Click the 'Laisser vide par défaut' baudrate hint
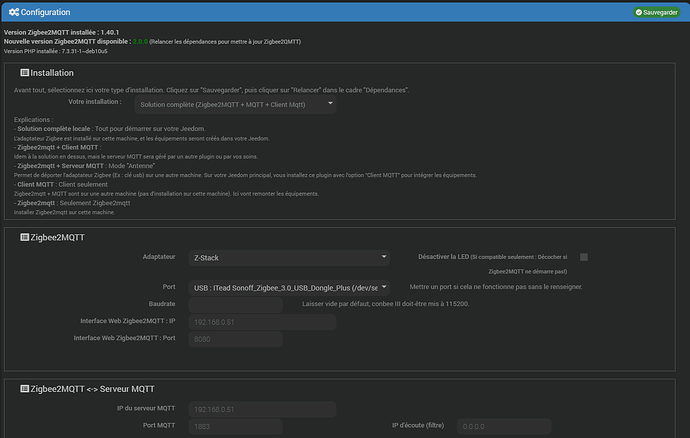The width and height of the screenshot is (690, 438). click(x=385, y=304)
